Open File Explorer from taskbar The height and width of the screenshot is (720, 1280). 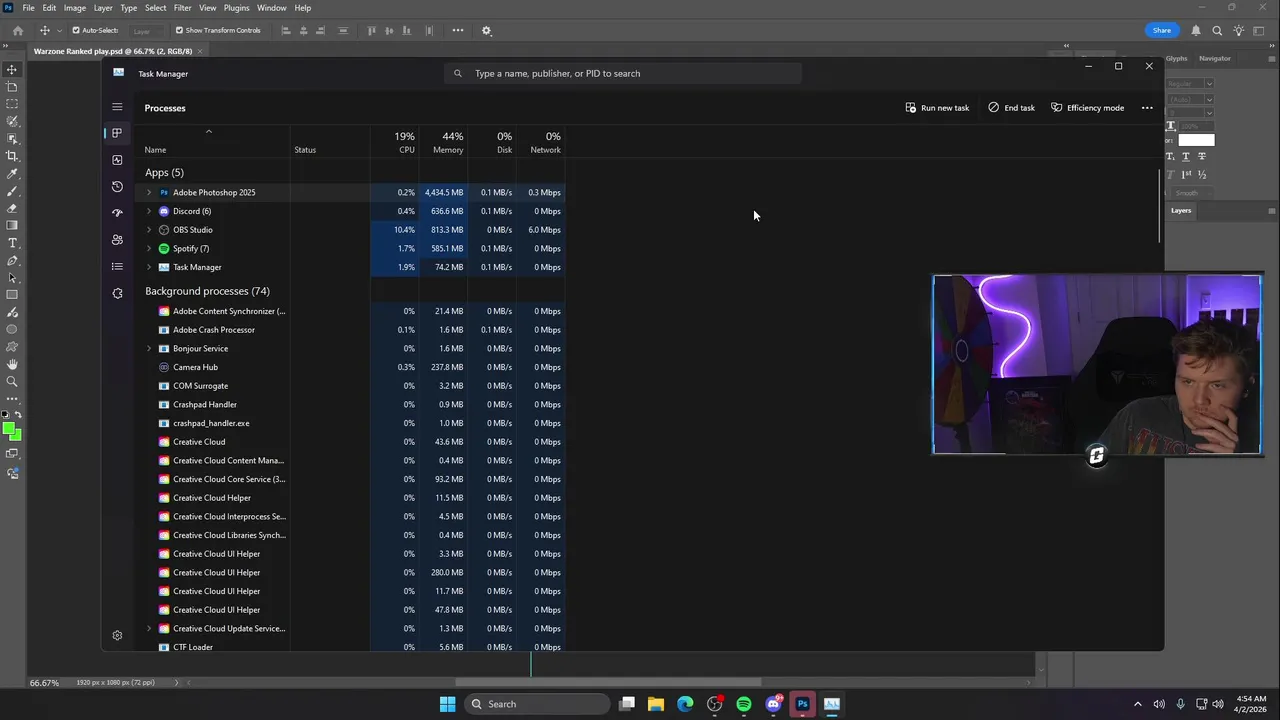coord(656,704)
